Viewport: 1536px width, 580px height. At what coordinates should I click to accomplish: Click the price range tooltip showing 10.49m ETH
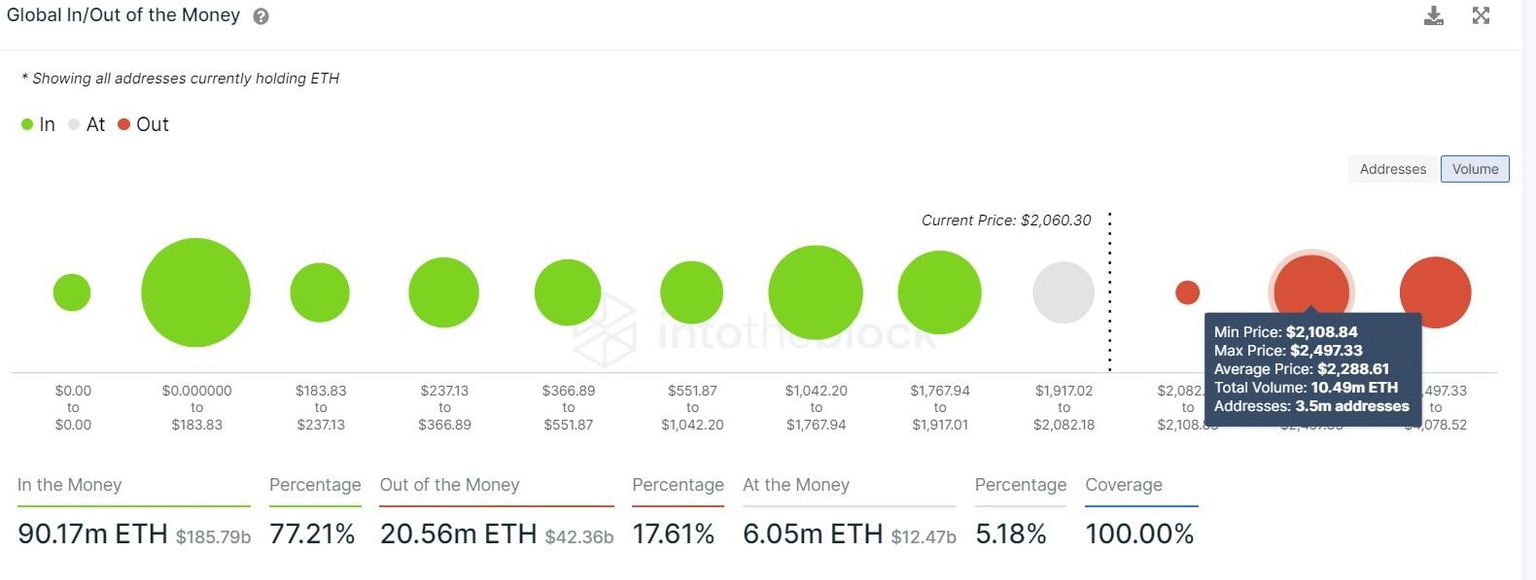point(1313,369)
